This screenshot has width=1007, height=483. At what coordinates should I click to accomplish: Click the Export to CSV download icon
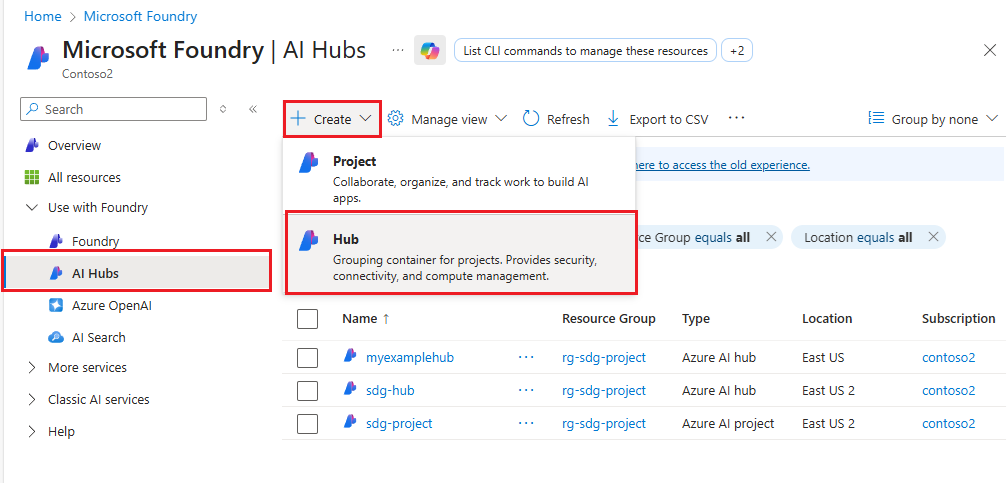613,119
